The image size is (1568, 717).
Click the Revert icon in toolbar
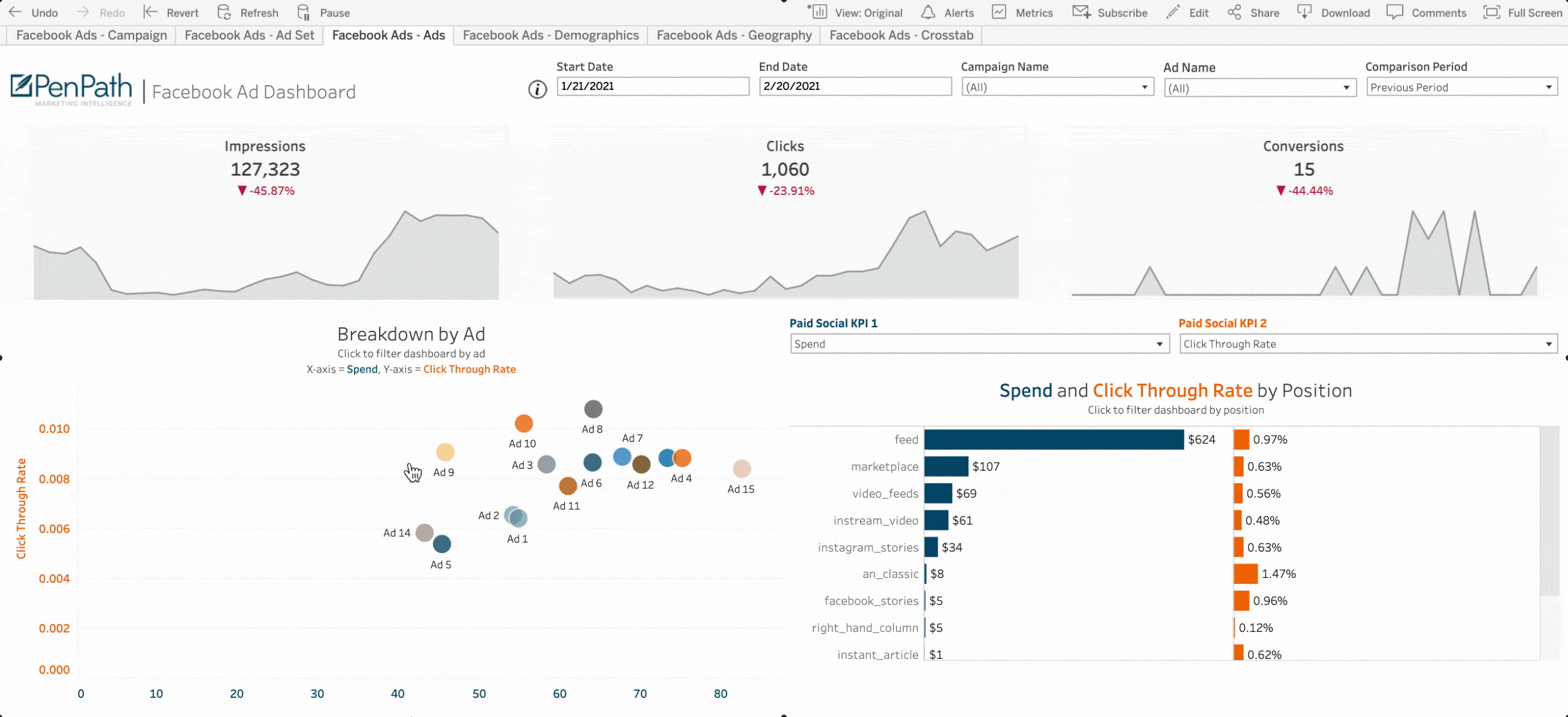150,12
